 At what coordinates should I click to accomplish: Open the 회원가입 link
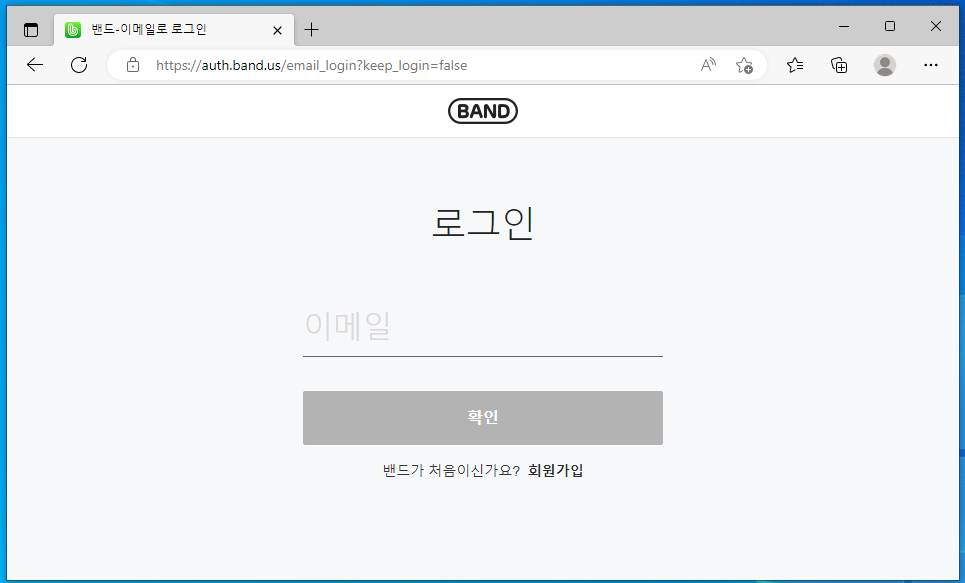click(555, 470)
